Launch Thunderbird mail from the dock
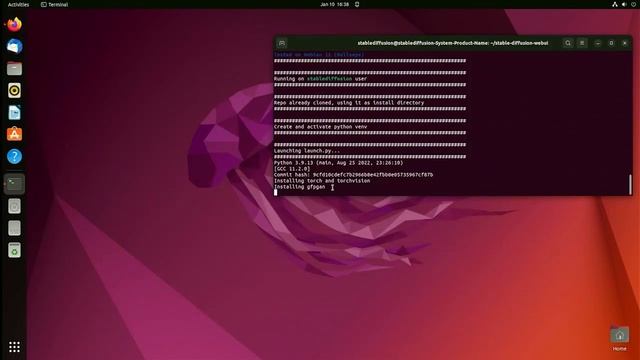 14,47
